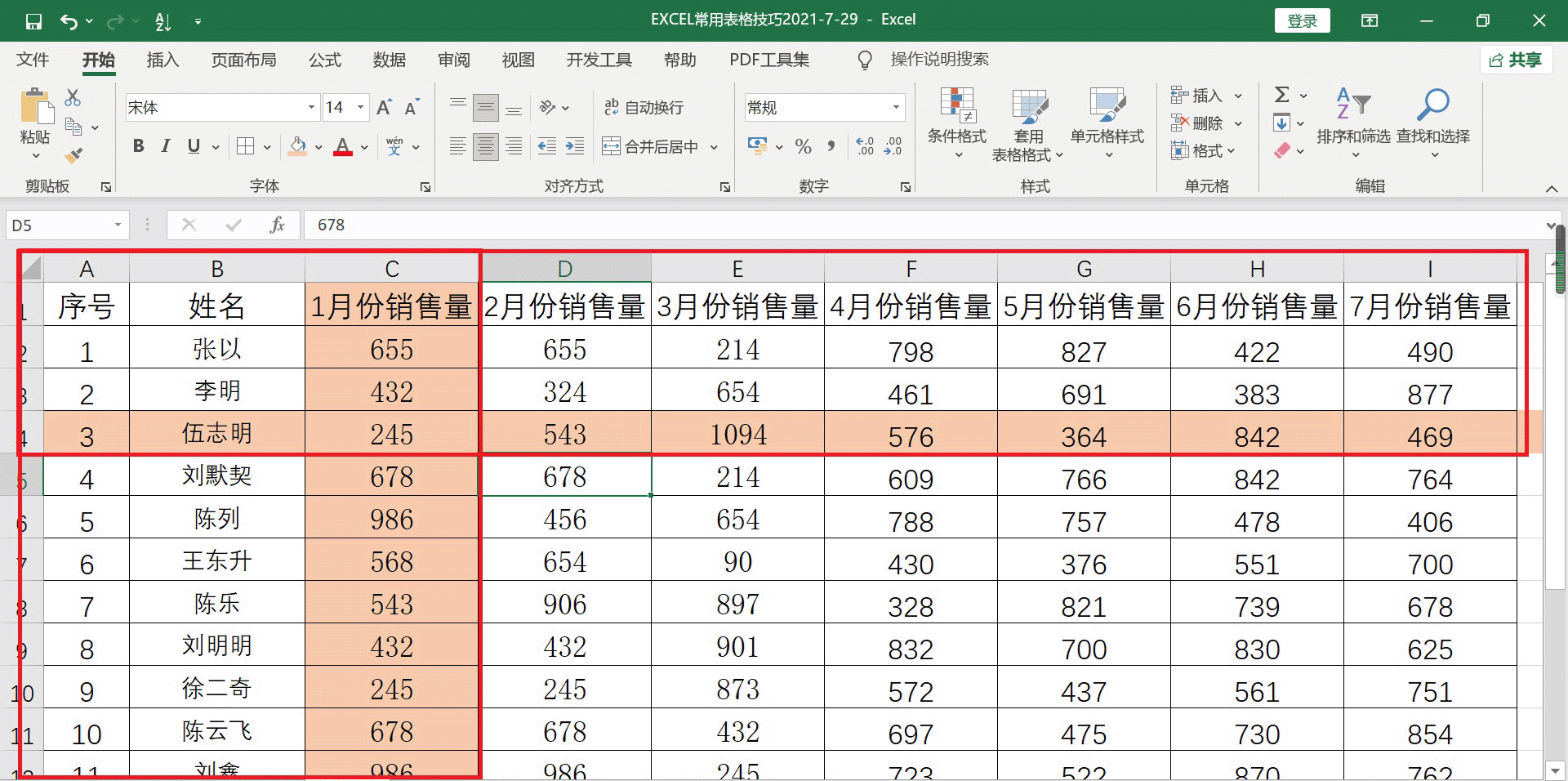Expand the 条件格式 dropdown

click(957, 155)
